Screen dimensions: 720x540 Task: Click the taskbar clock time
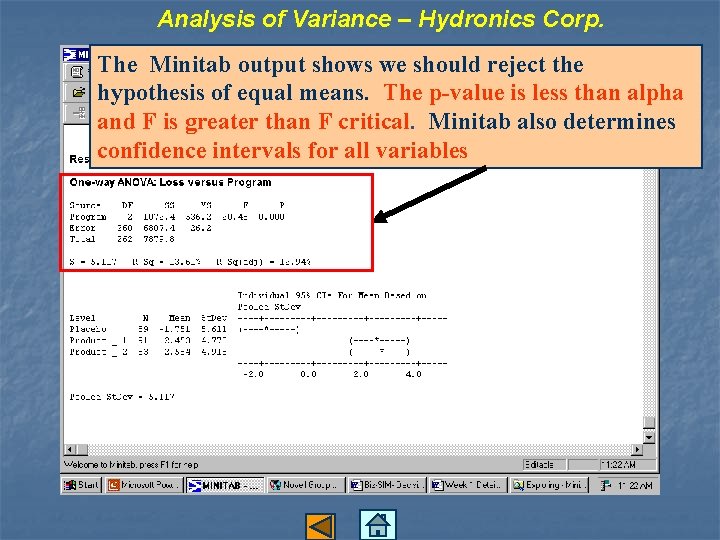[635, 485]
